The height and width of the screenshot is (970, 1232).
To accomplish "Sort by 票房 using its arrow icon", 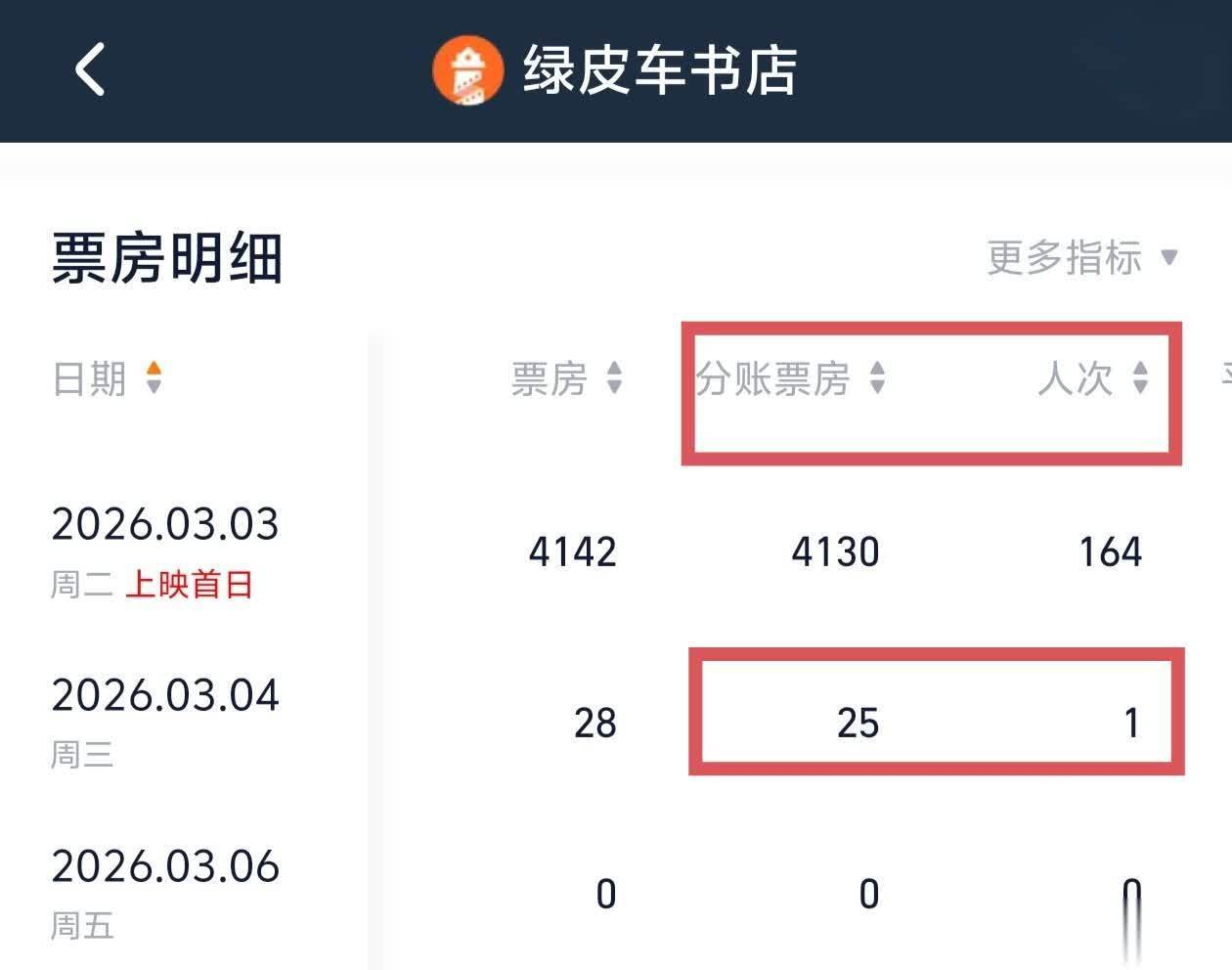I will click(x=614, y=377).
